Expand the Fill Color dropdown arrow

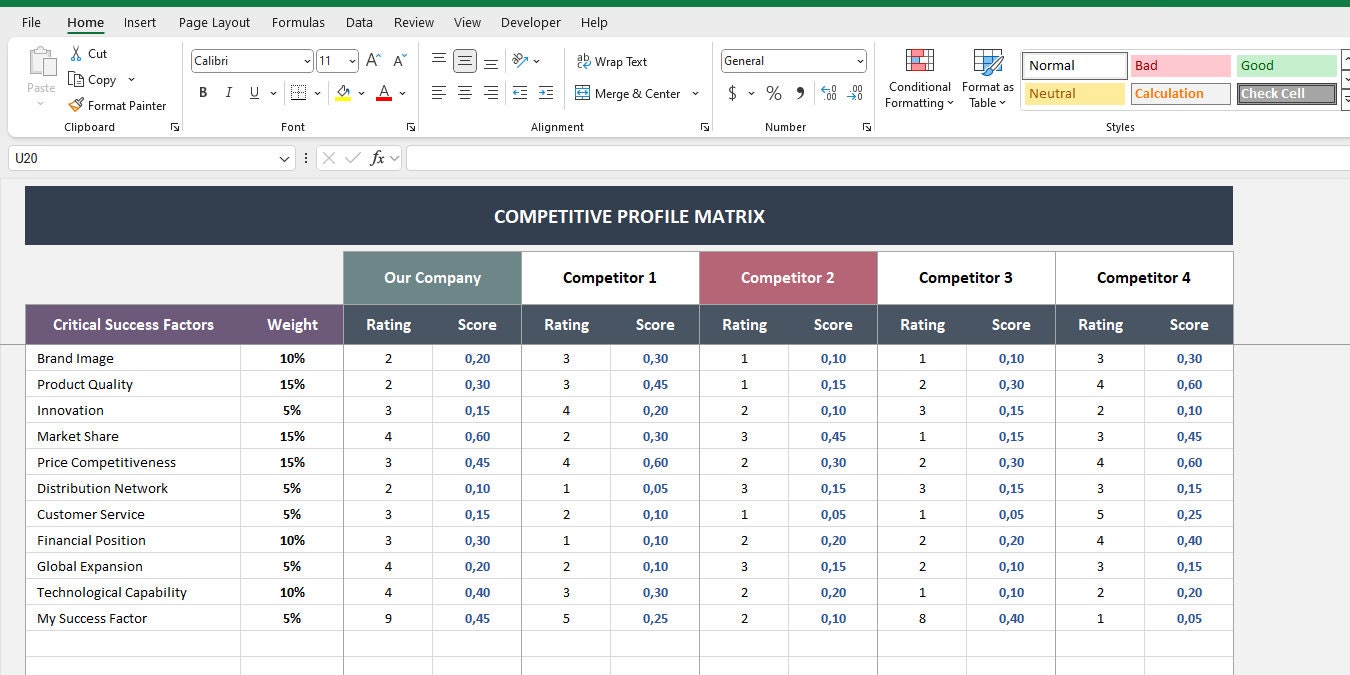(x=362, y=92)
